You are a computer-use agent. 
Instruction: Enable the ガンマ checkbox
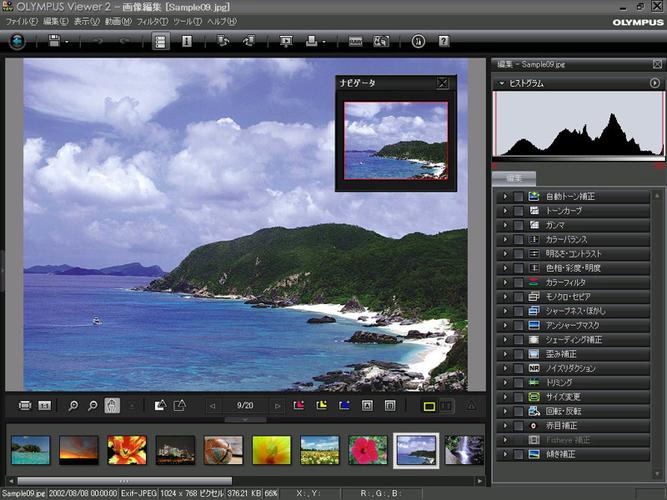(518, 225)
